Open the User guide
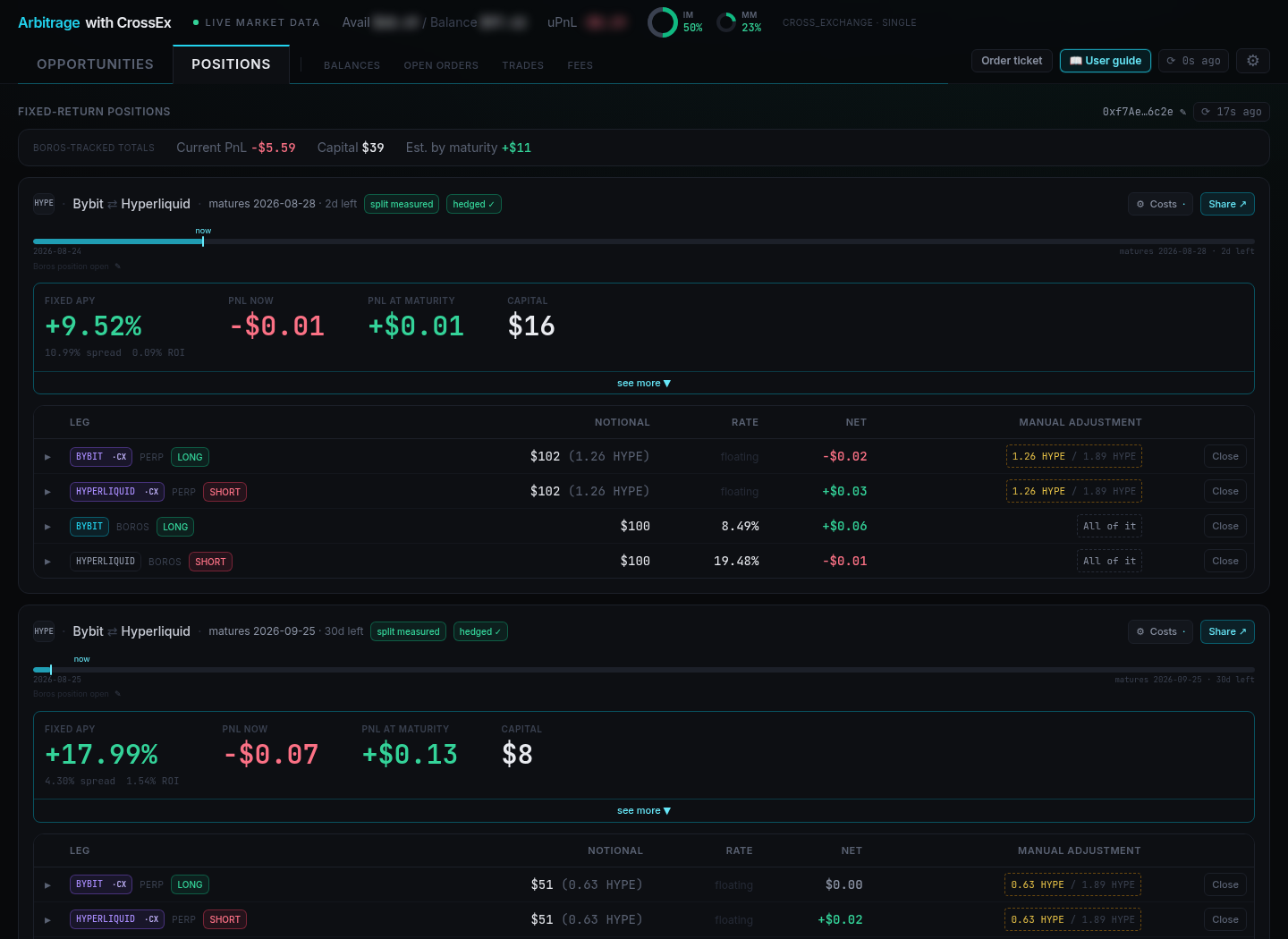The width and height of the screenshot is (1288, 939). (x=1106, y=61)
